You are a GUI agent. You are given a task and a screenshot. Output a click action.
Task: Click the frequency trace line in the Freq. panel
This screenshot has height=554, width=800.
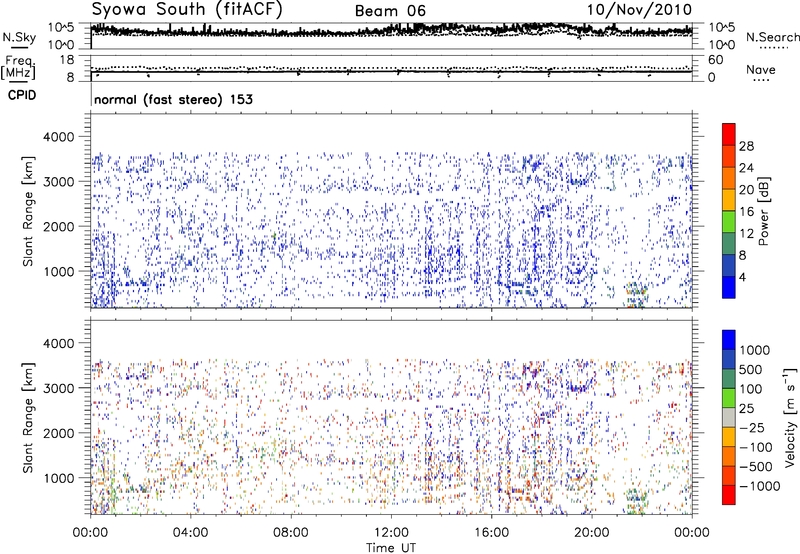pyautogui.click(x=391, y=72)
